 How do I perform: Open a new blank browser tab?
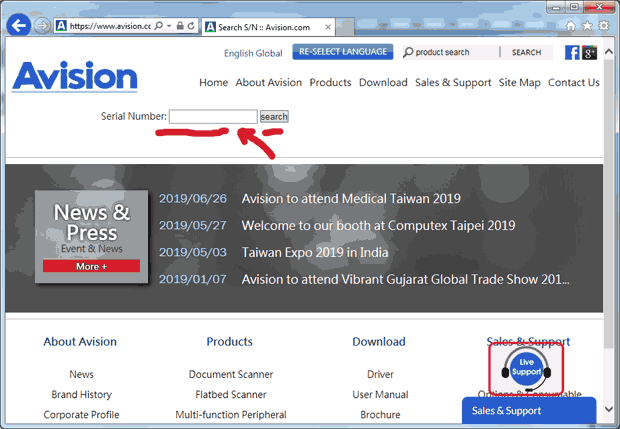[x=345, y=27]
